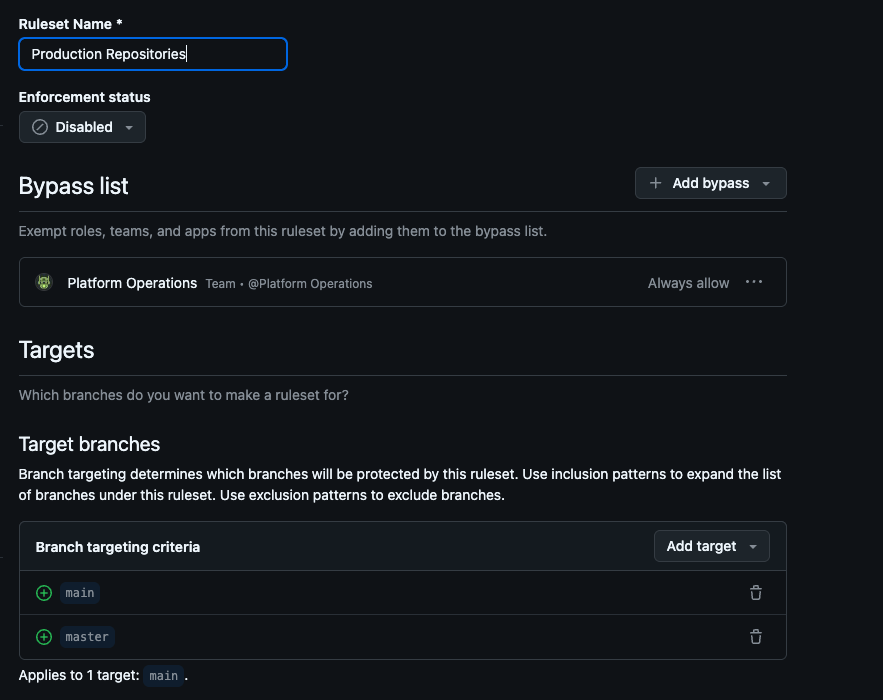Expand the Add target caret arrow
The image size is (883, 700).
[x=752, y=547]
